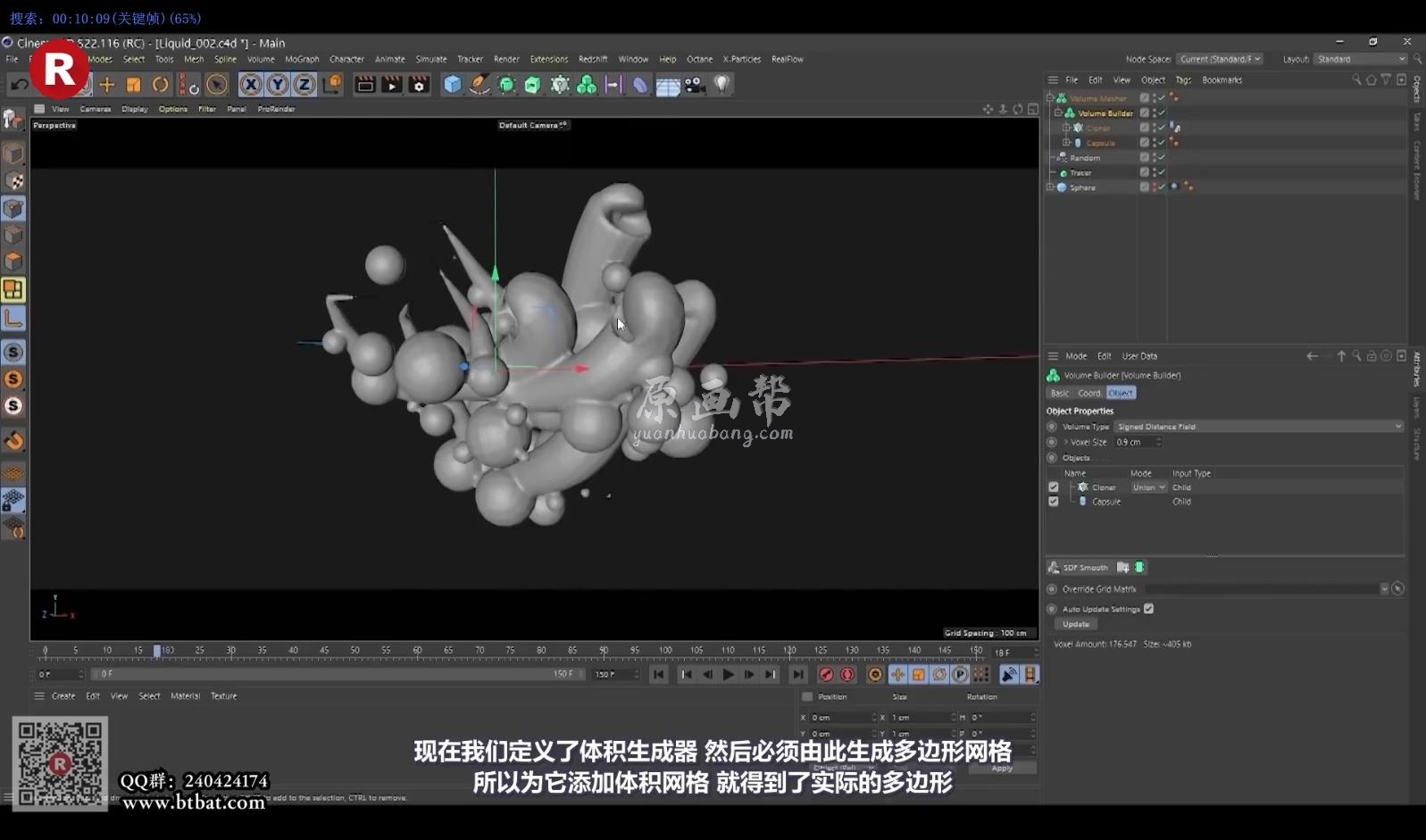Open viewport Display menu
Screen dimensions: 1426x840
pyautogui.click(x=135, y=109)
